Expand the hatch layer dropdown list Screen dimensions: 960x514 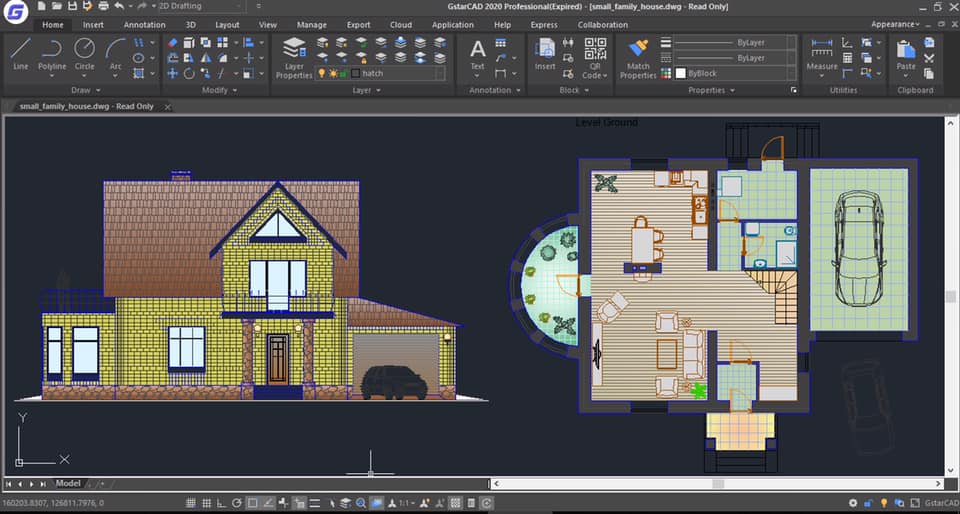tap(440, 73)
